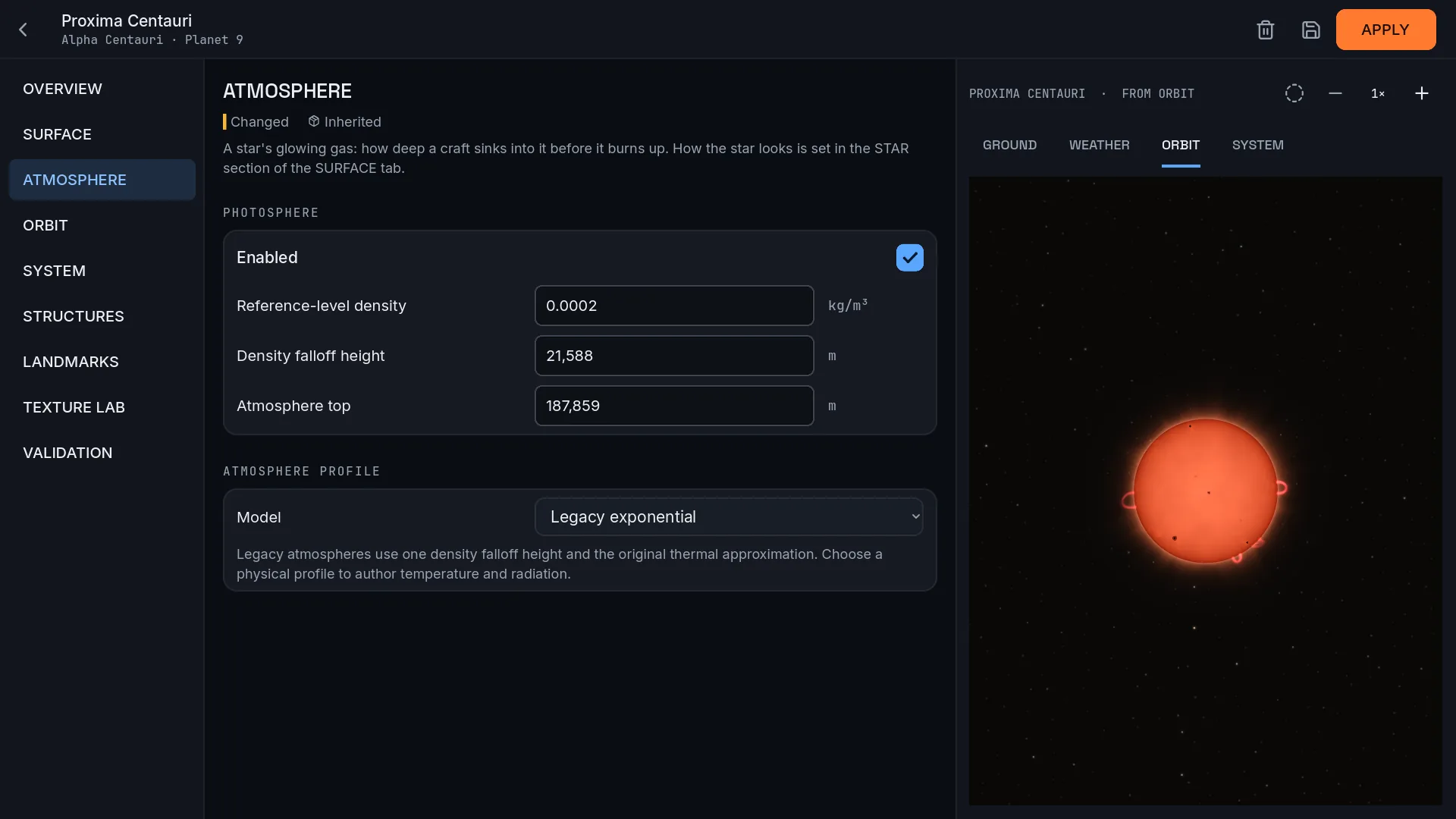The width and height of the screenshot is (1456, 819).
Task: Go to STRUCTURES section
Action: 102,316
